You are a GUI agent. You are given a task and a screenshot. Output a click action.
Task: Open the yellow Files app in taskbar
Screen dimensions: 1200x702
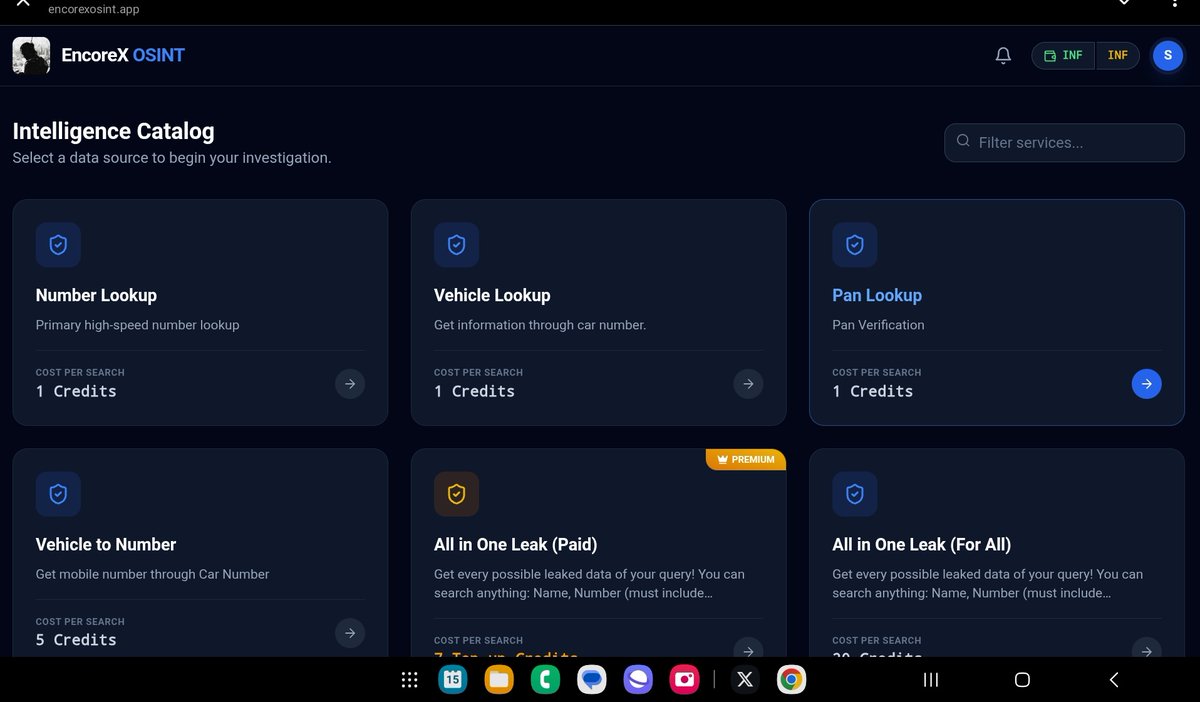click(x=499, y=680)
